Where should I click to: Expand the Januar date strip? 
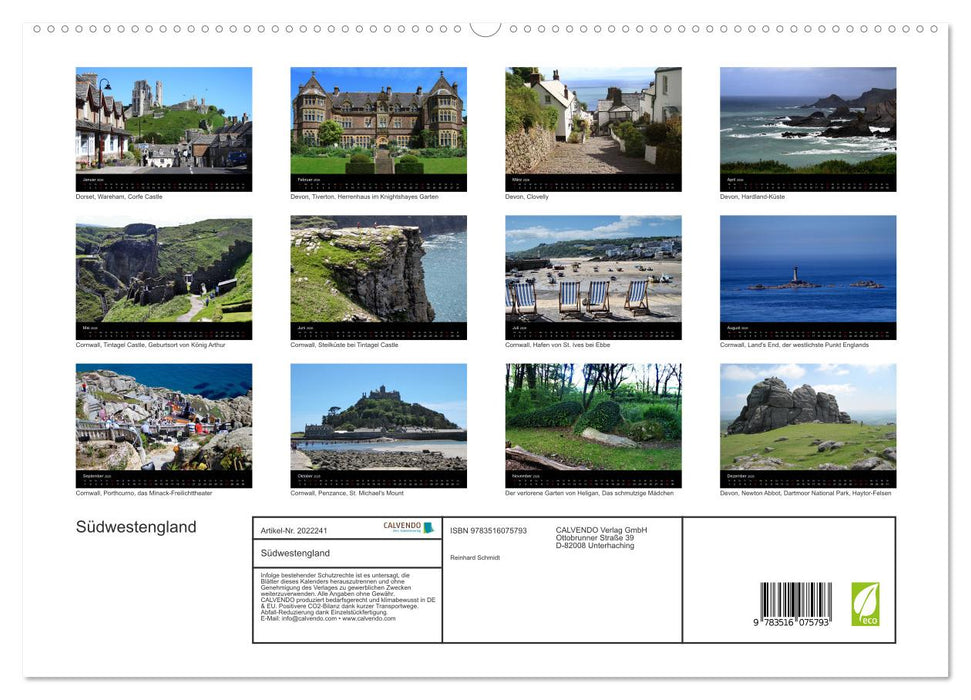(x=164, y=181)
